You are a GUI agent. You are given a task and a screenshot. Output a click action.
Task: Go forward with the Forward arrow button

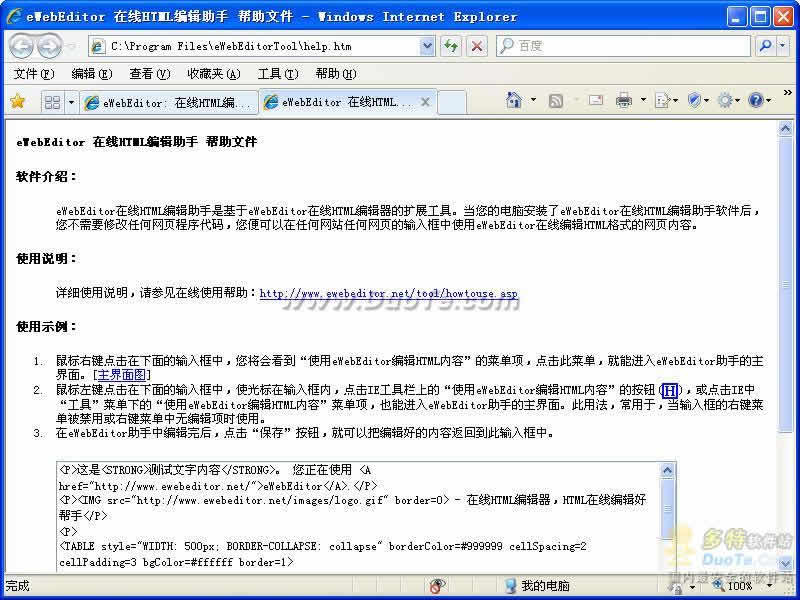point(49,46)
